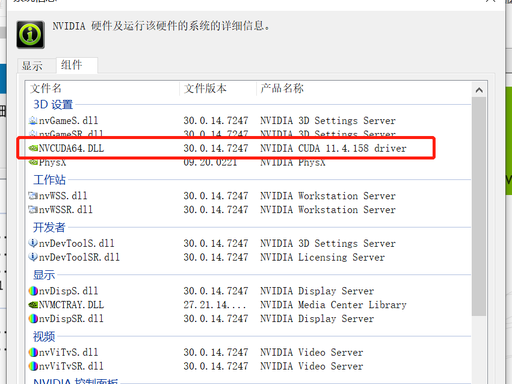Click the nvWSSR.dll file icon
This screenshot has height=384, width=512.
tap(33, 210)
